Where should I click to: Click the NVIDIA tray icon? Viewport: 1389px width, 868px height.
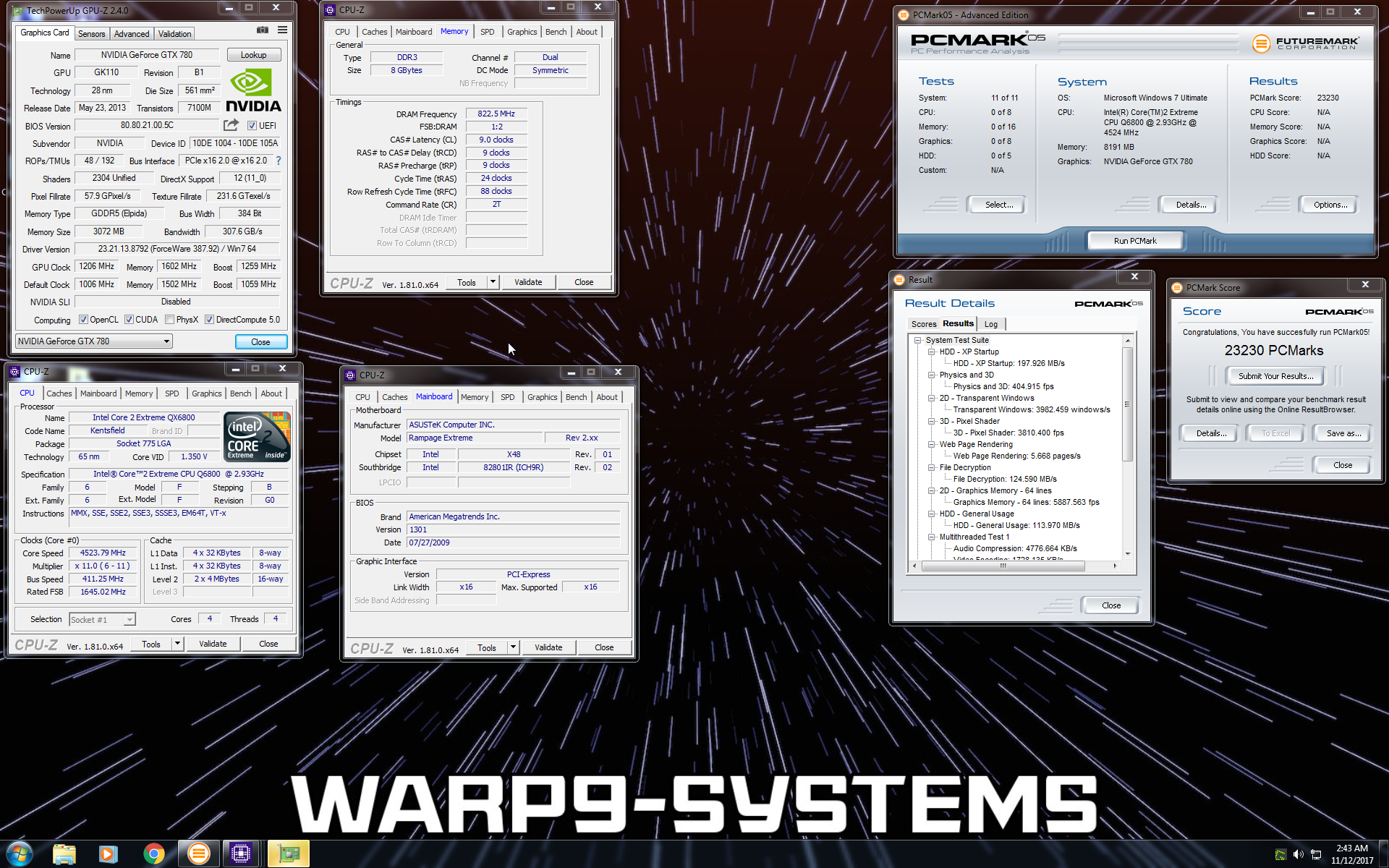point(1280,854)
